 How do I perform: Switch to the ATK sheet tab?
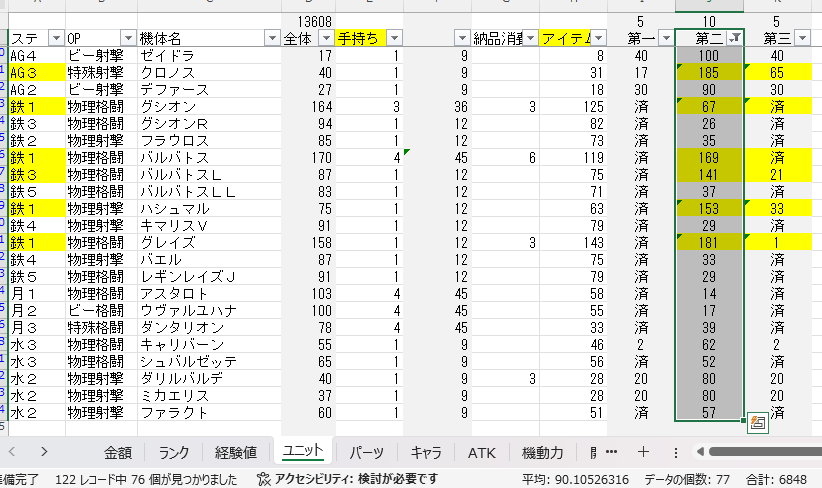tap(481, 452)
